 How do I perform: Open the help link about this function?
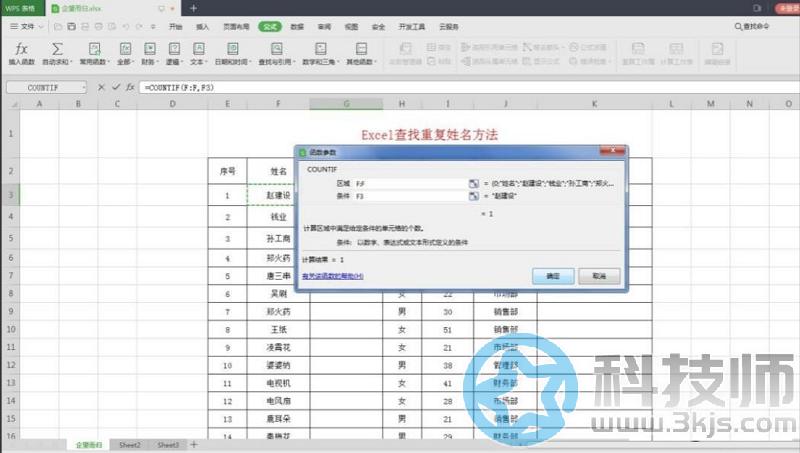coord(333,276)
